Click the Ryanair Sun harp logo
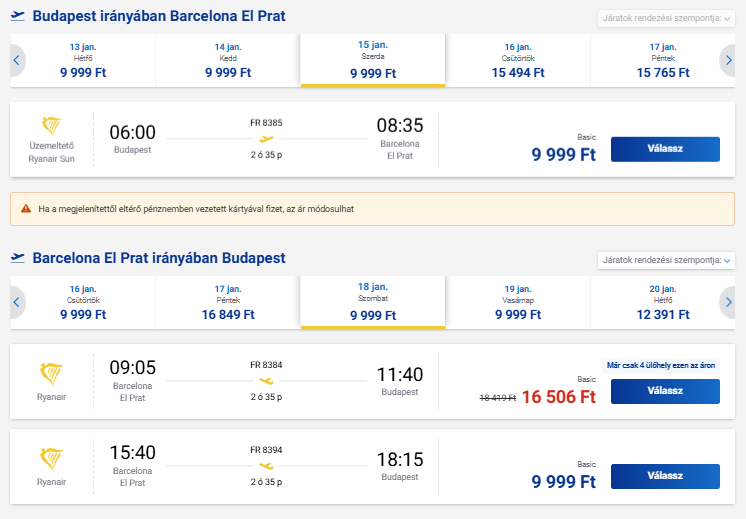Viewport: 746px width, 519px height. click(x=51, y=126)
